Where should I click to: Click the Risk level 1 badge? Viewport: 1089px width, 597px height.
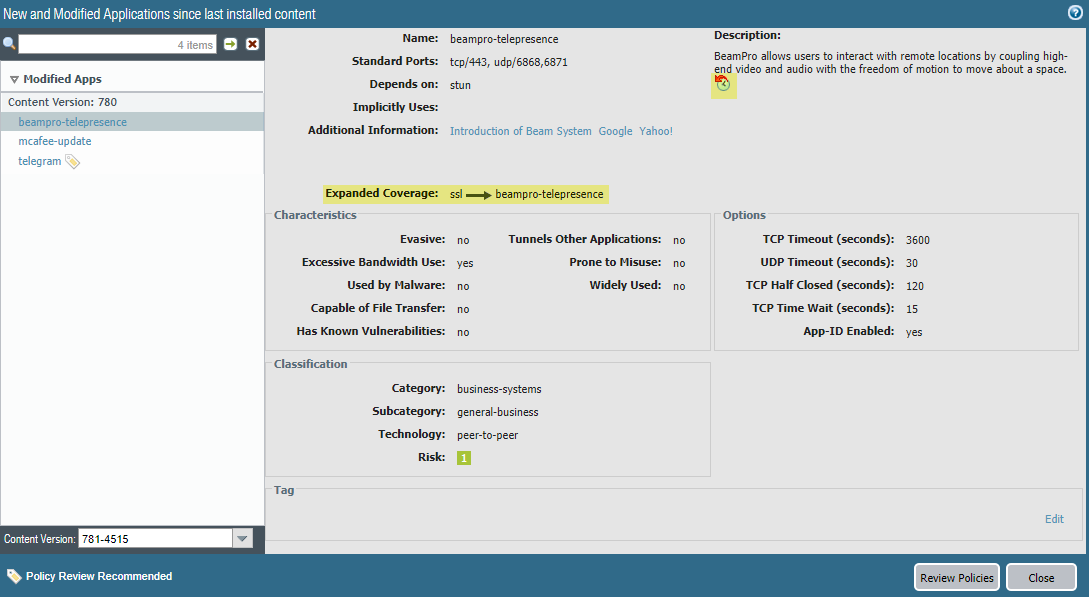point(463,458)
